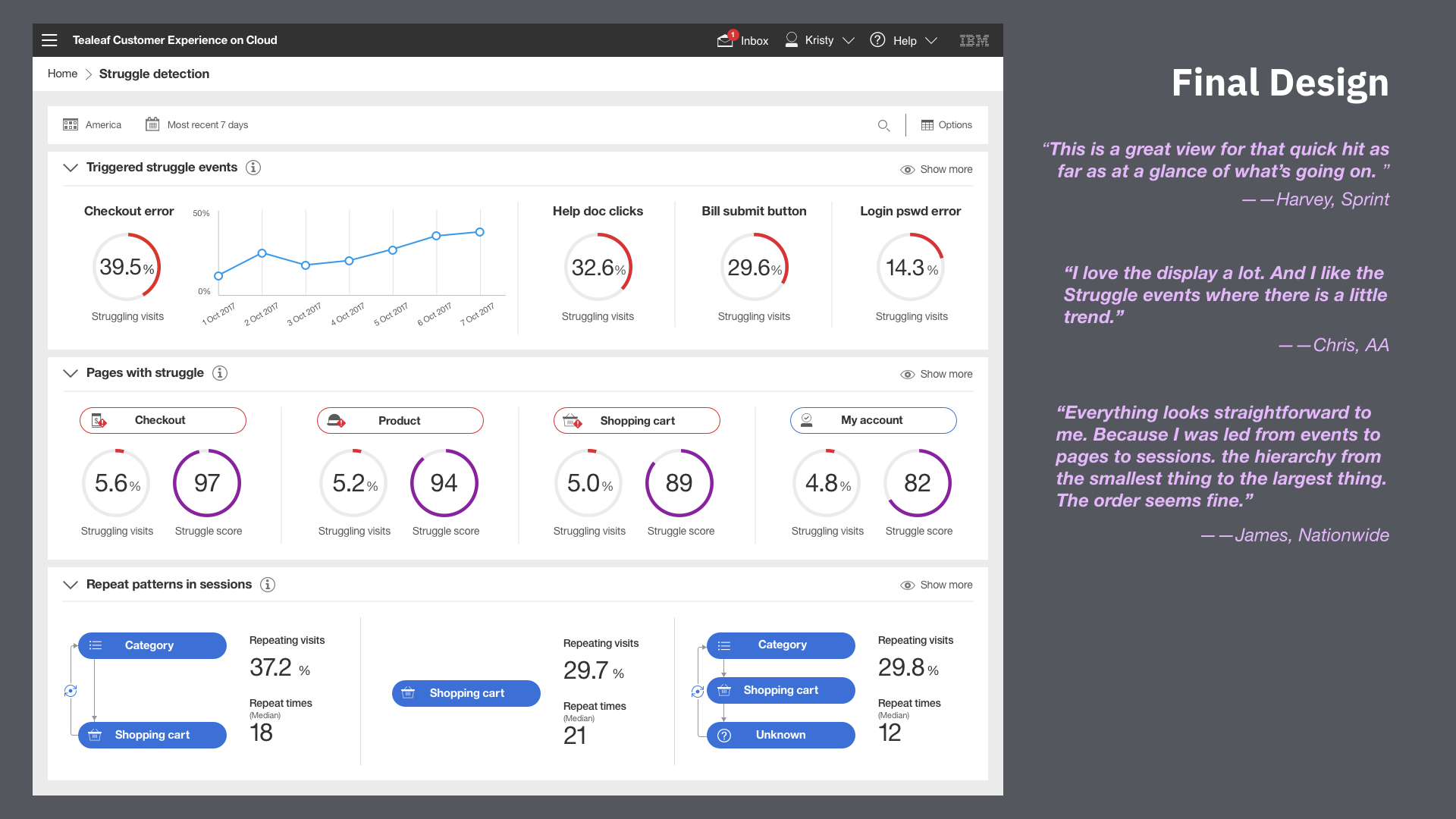Open the Checkout page pill
Screen dimensions: 1456x819
[163, 420]
